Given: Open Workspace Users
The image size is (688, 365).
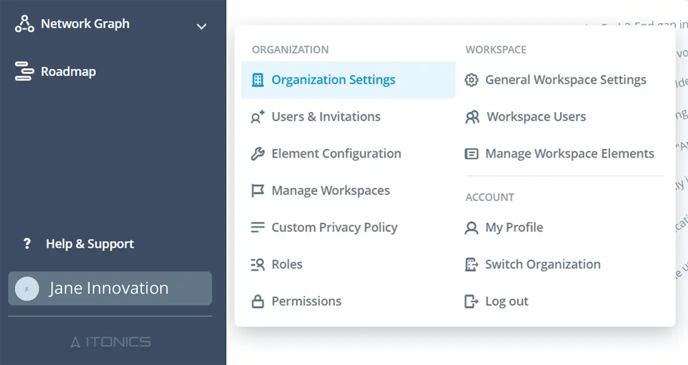Looking at the screenshot, I should 563,117.
